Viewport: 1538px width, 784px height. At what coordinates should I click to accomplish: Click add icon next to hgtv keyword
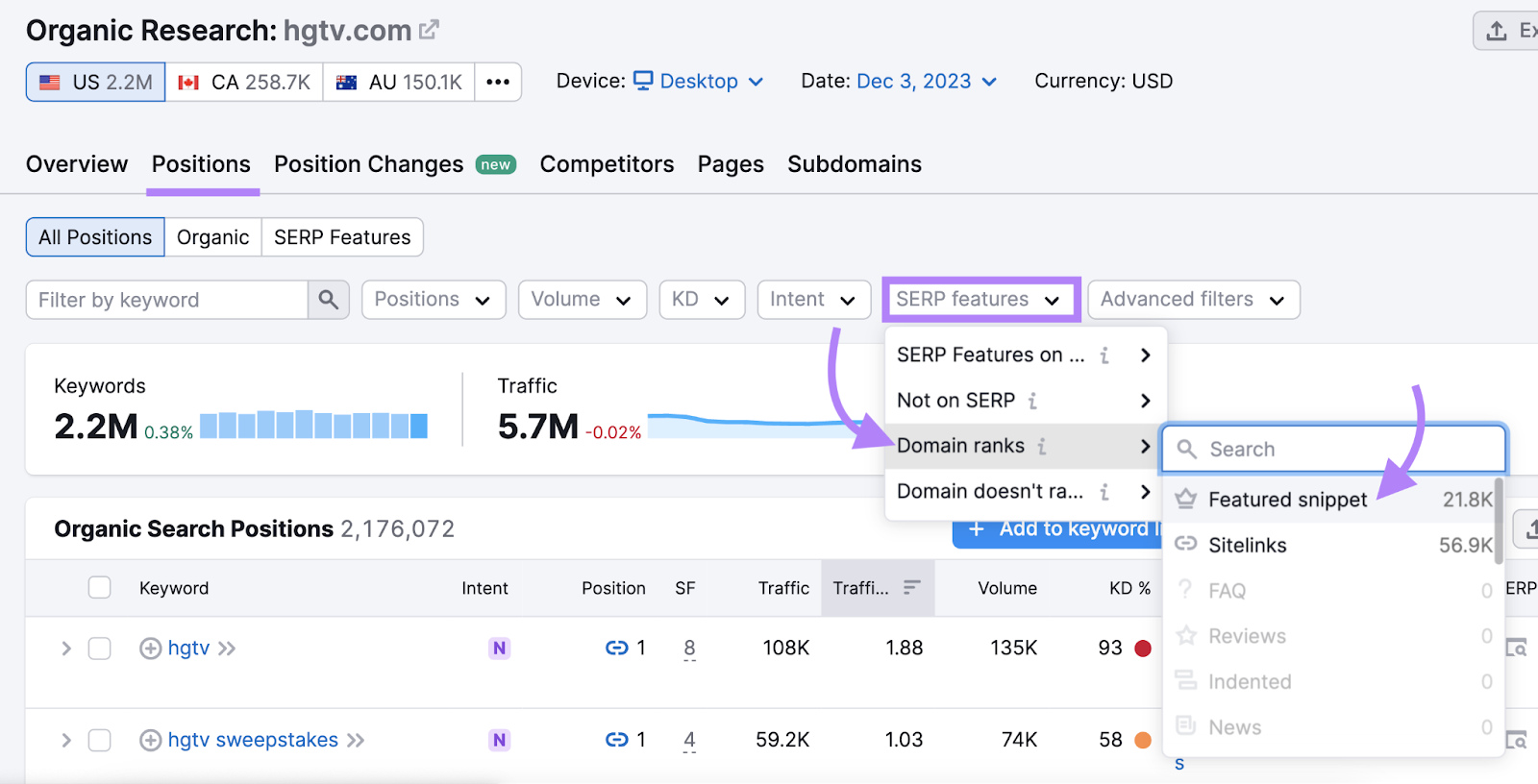click(x=150, y=649)
